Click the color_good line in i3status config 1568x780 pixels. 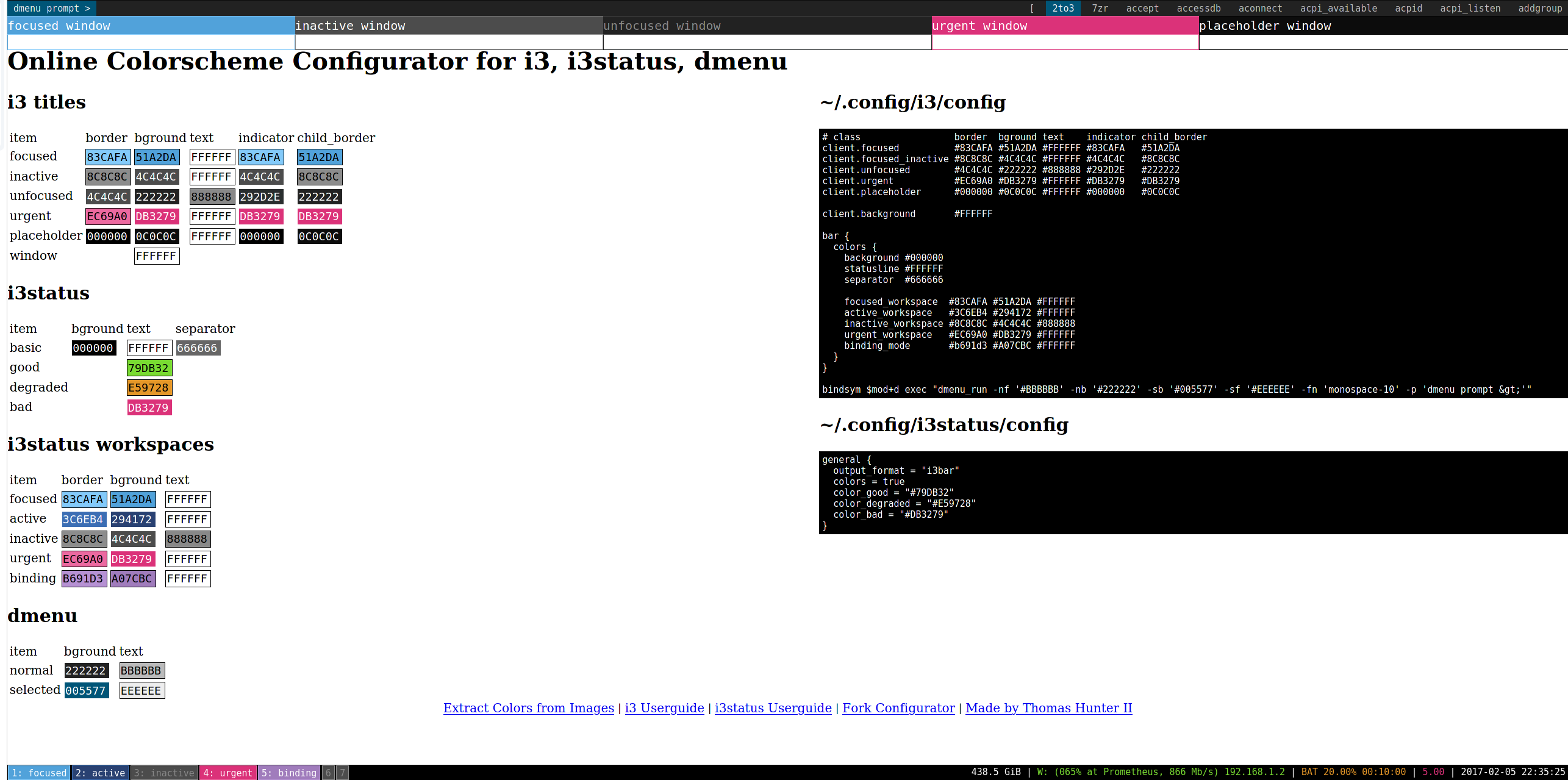[893, 493]
